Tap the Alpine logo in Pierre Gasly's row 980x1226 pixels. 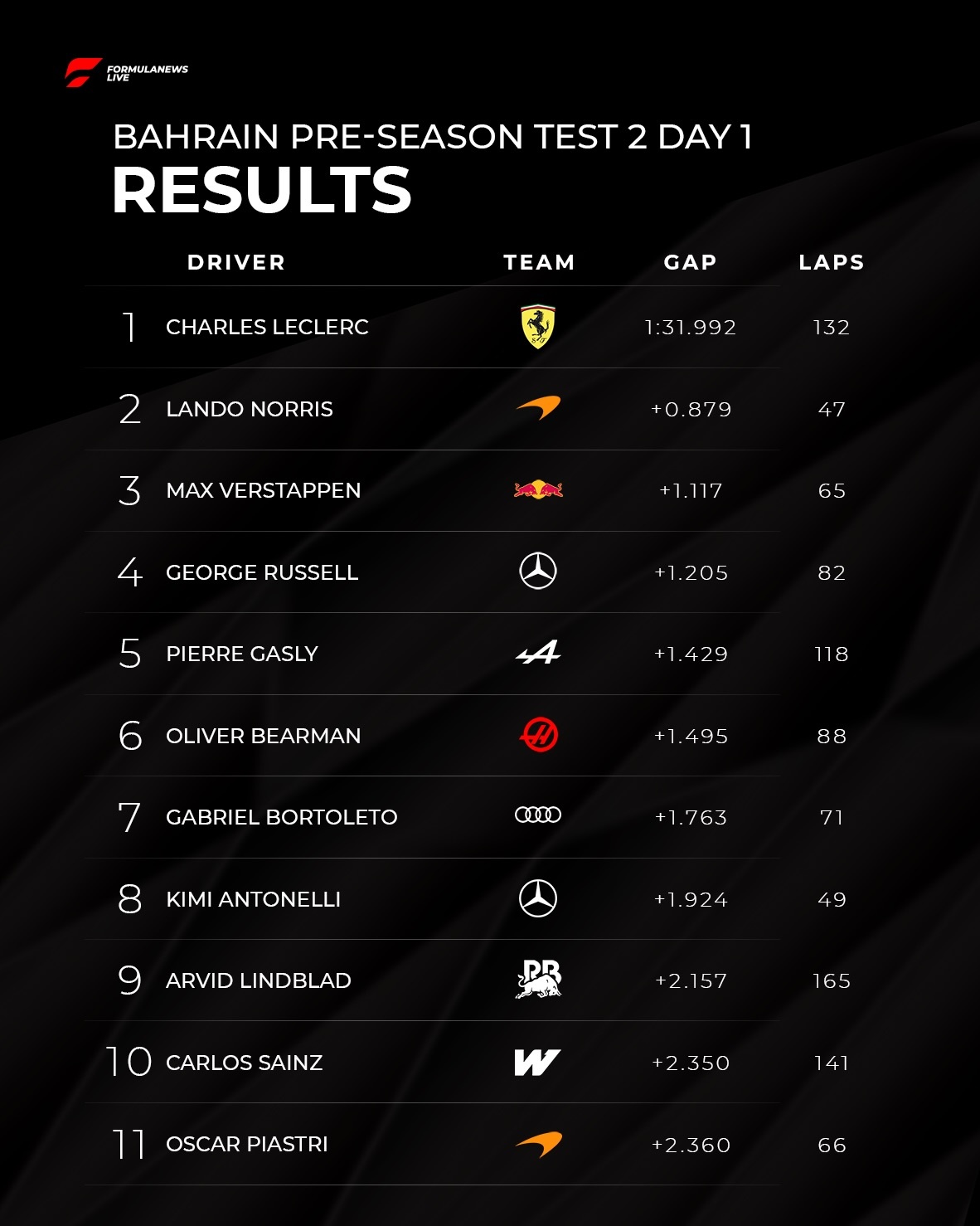(538, 654)
